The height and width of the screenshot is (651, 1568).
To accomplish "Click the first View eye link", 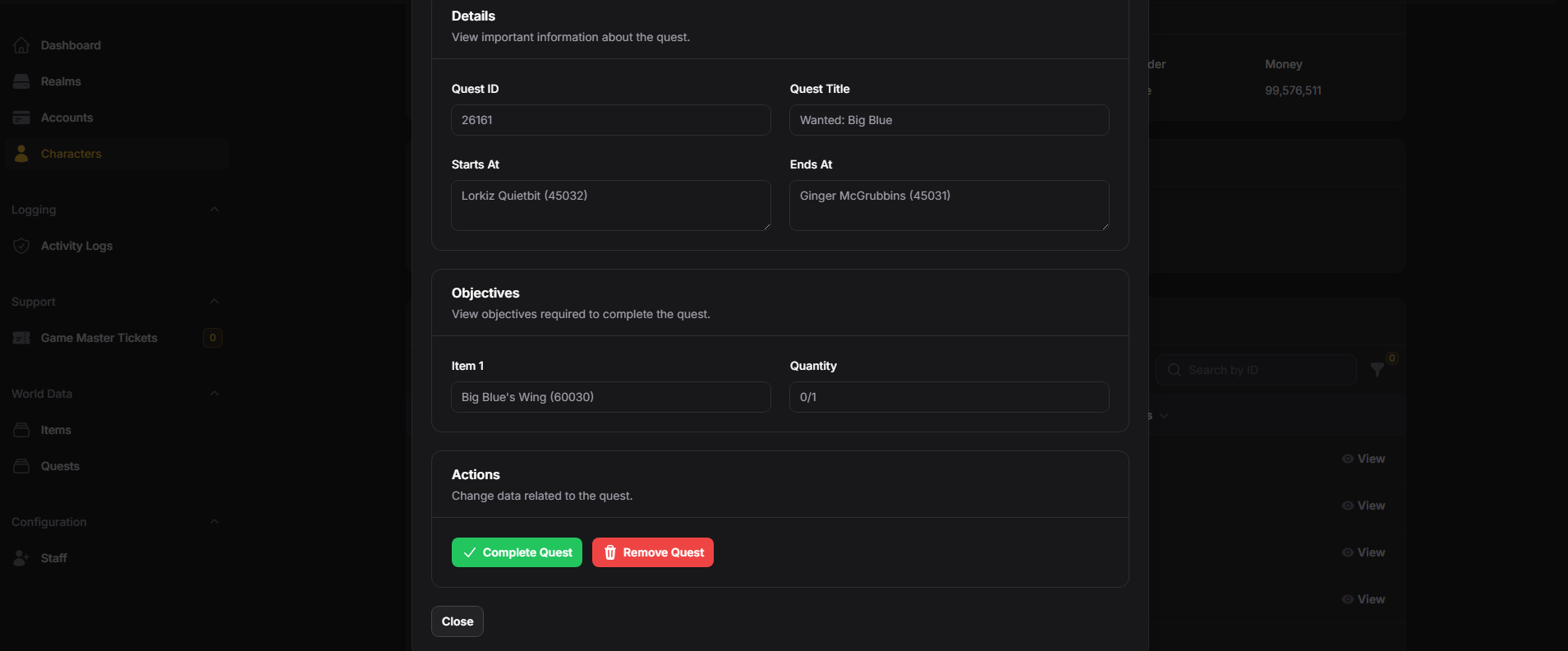I will click(1363, 459).
